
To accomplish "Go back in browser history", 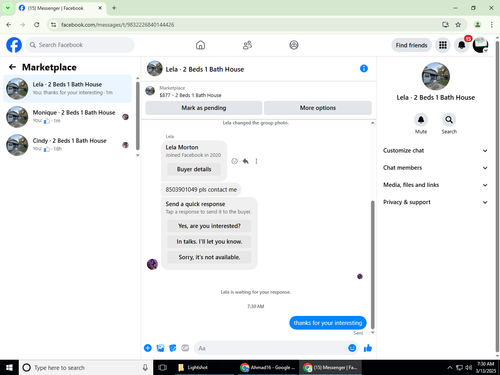I will click(9, 25).
